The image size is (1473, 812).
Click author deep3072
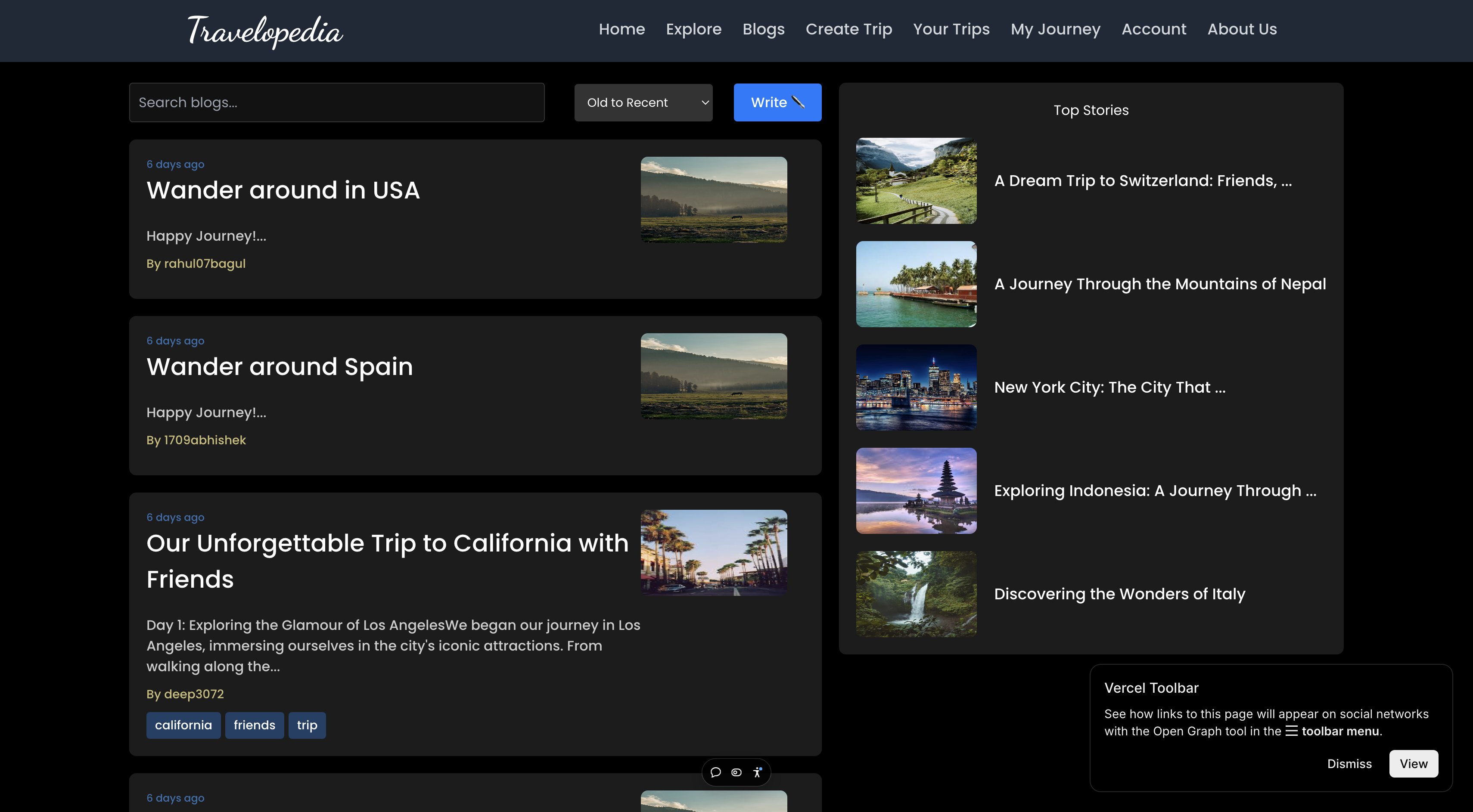pos(185,694)
